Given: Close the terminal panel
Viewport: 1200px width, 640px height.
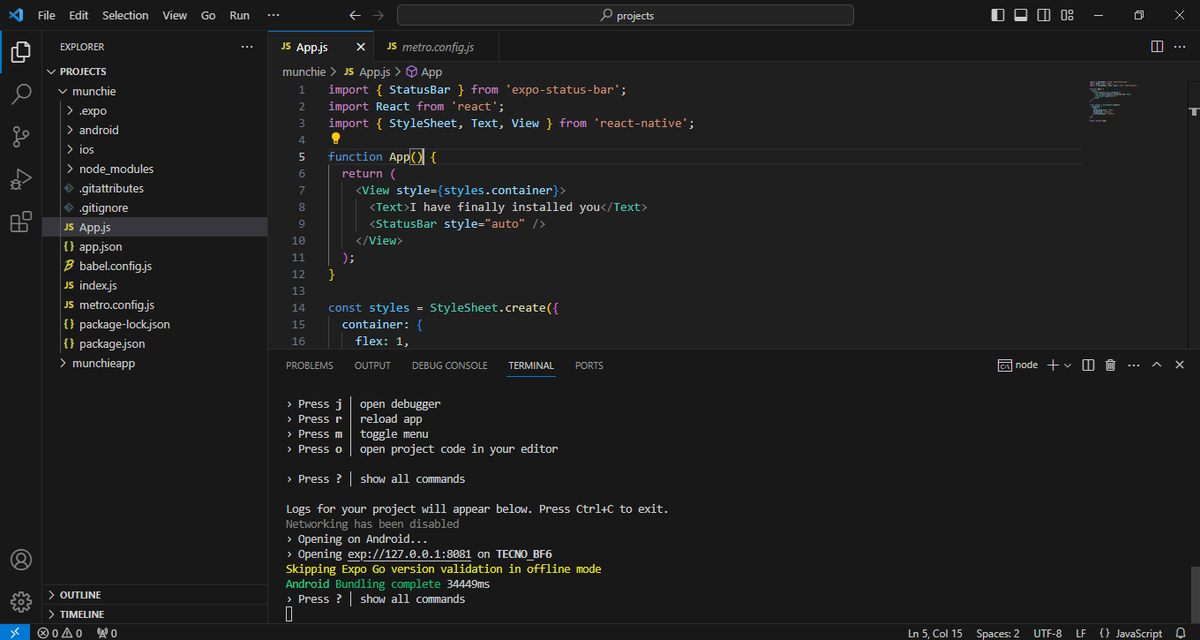Looking at the screenshot, I should coord(1180,365).
